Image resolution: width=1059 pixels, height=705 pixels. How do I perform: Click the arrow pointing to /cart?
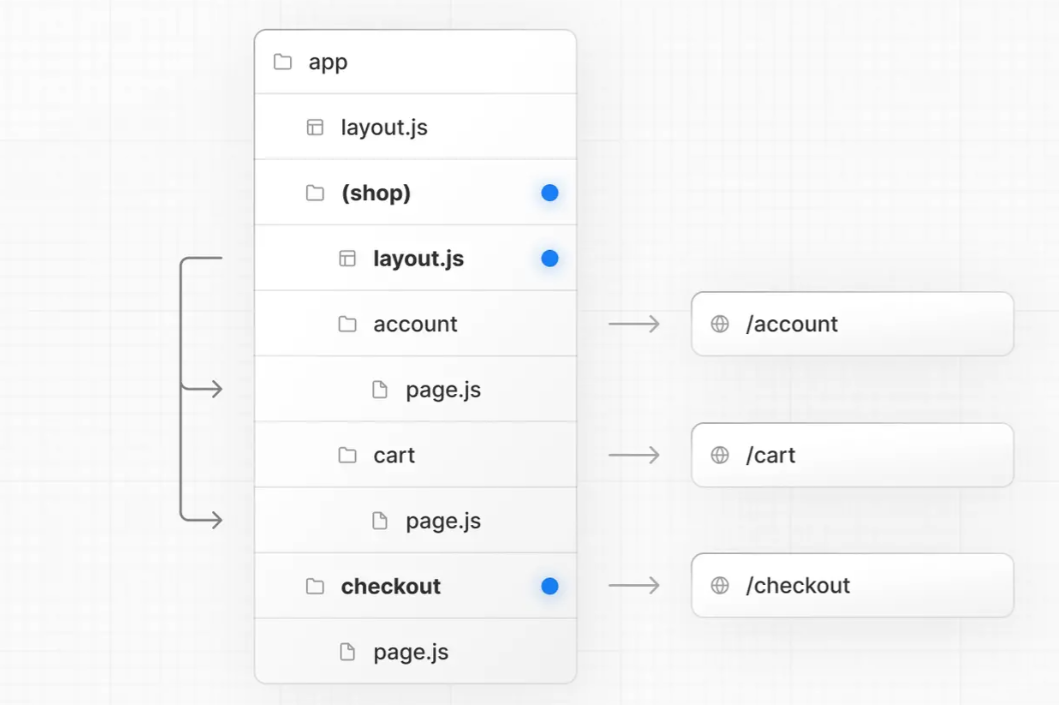632,454
